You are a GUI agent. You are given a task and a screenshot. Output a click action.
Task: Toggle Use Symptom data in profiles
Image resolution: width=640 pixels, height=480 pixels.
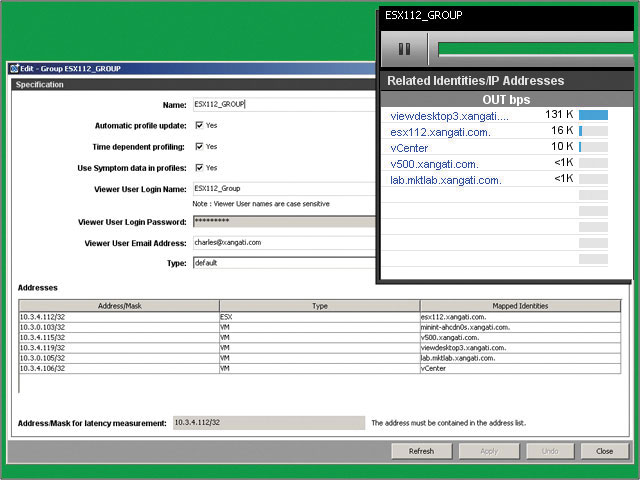pos(199,168)
